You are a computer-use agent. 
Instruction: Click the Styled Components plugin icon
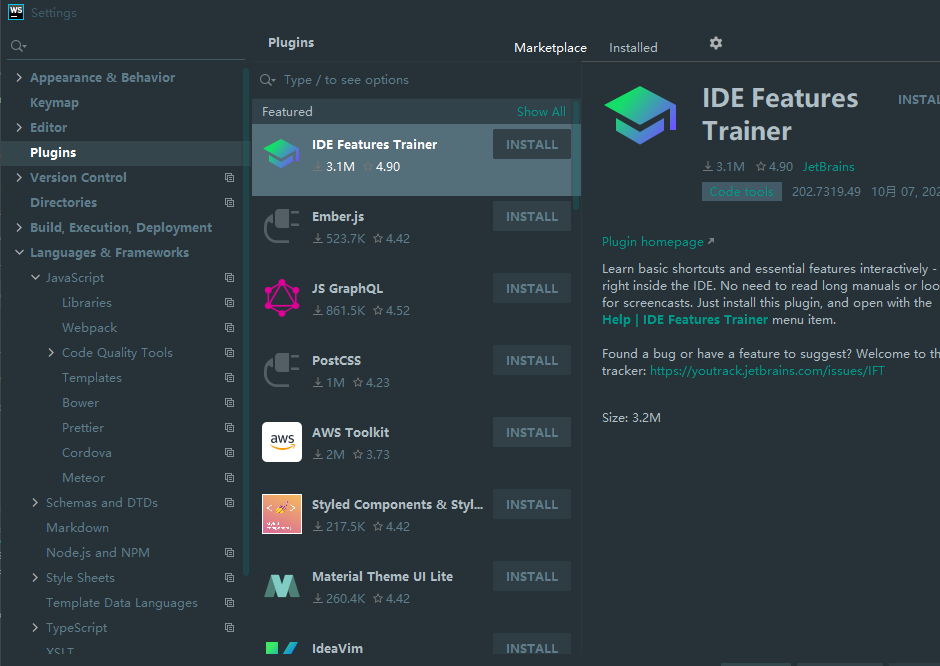(x=282, y=514)
